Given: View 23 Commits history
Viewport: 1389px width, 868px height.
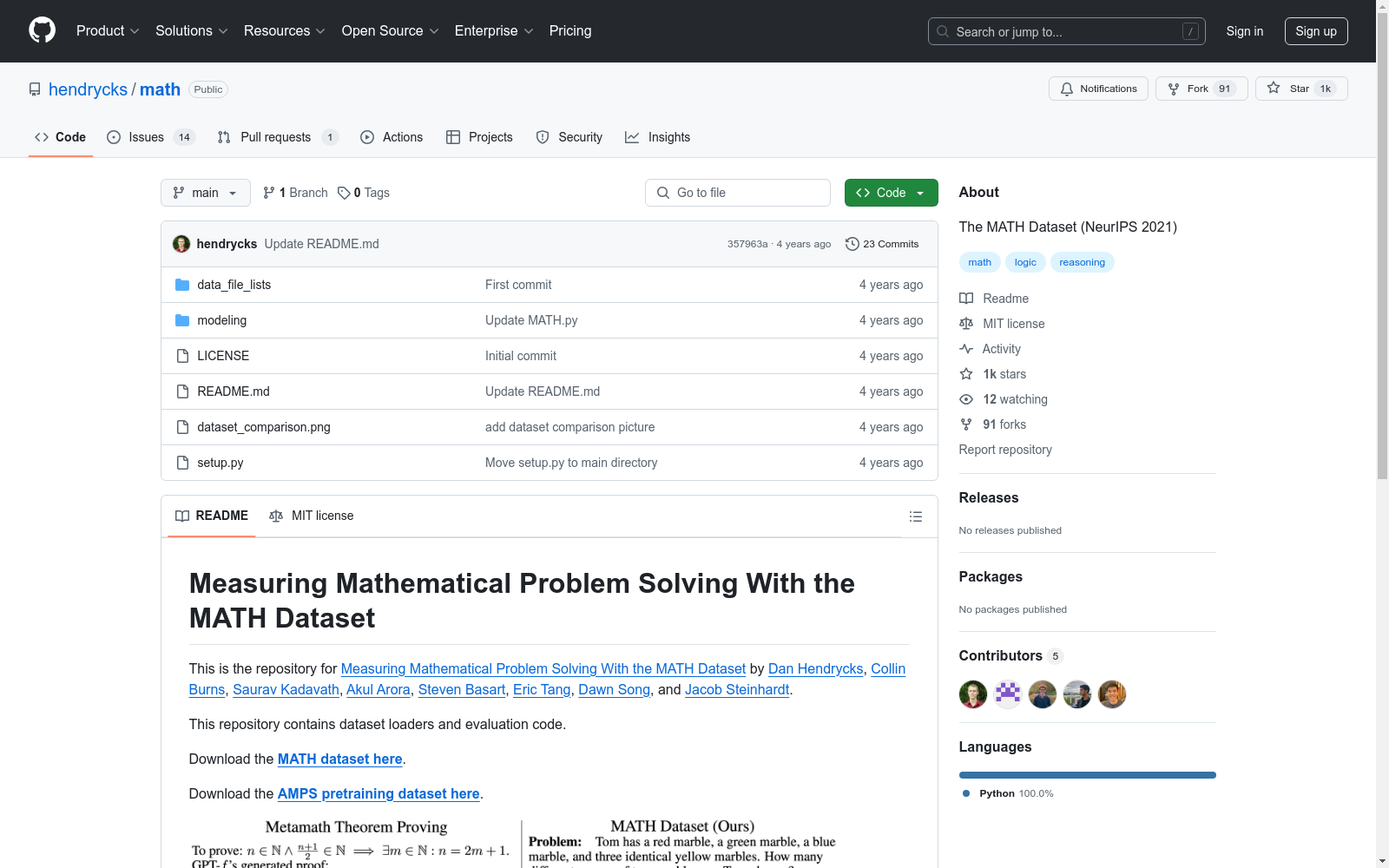Looking at the screenshot, I should (882, 244).
